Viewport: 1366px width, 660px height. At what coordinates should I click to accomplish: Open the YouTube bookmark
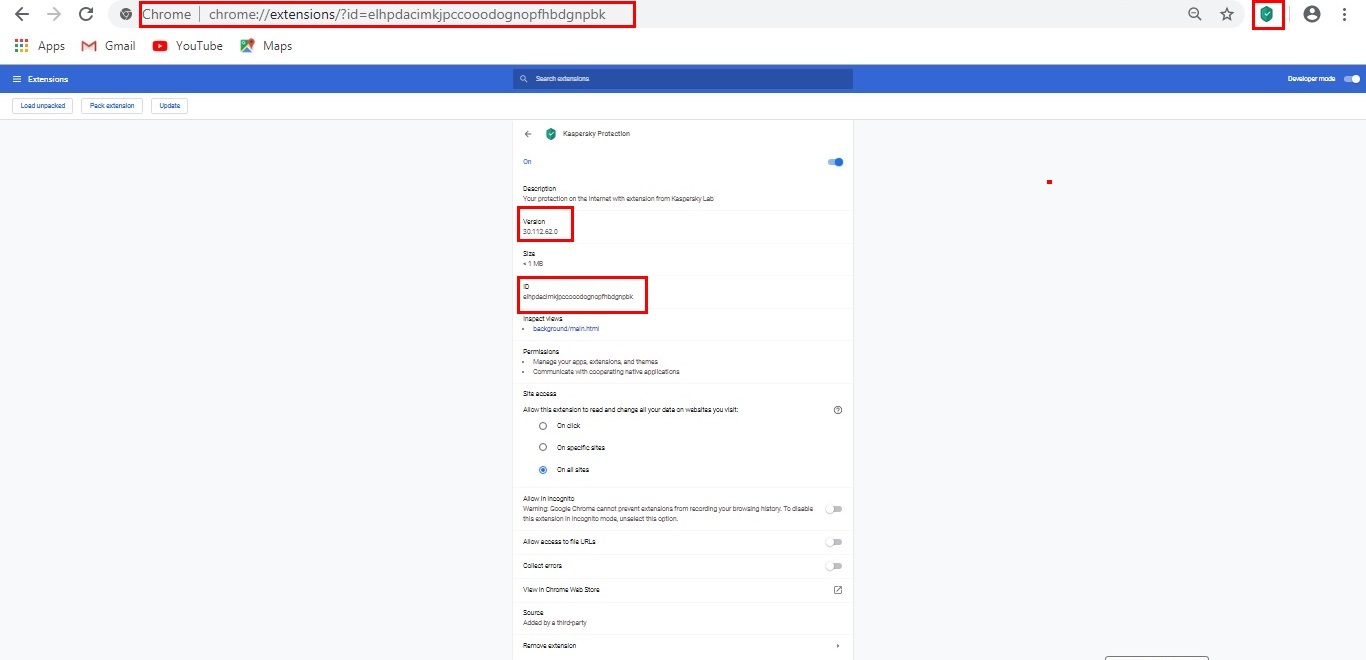click(x=188, y=46)
